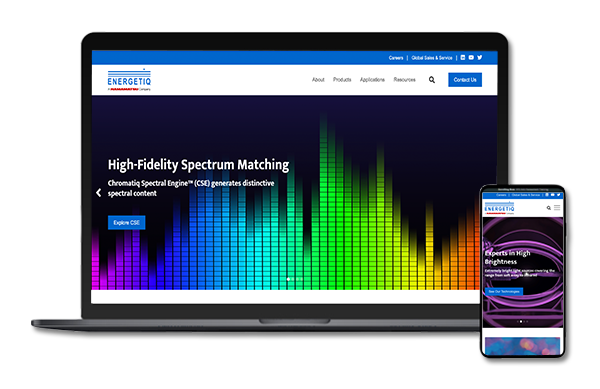
Task: Tap the search icon on the phone header
Action: pos(548,208)
